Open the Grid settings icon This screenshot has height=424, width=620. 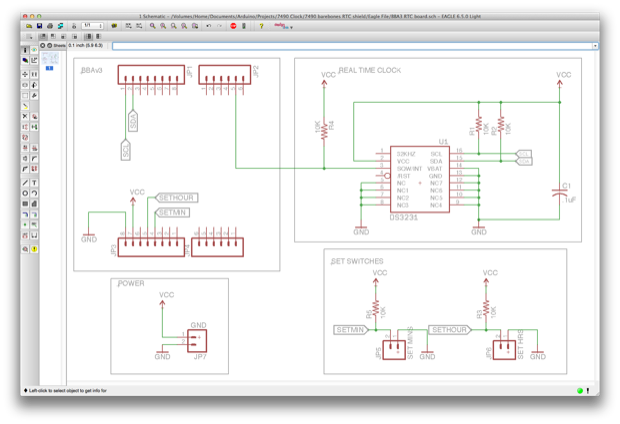[29, 36]
